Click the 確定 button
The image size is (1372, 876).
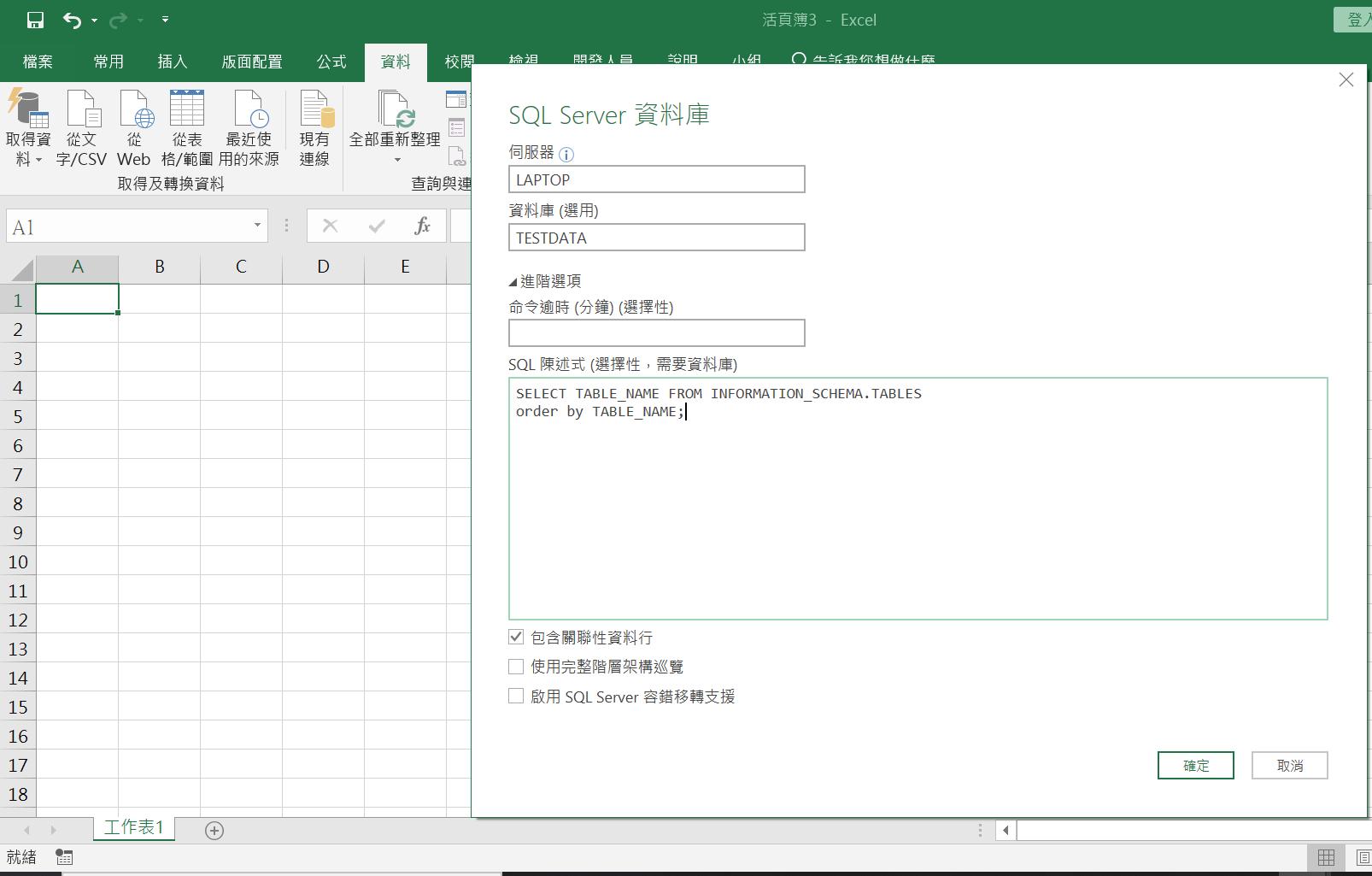tap(1195, 766)
